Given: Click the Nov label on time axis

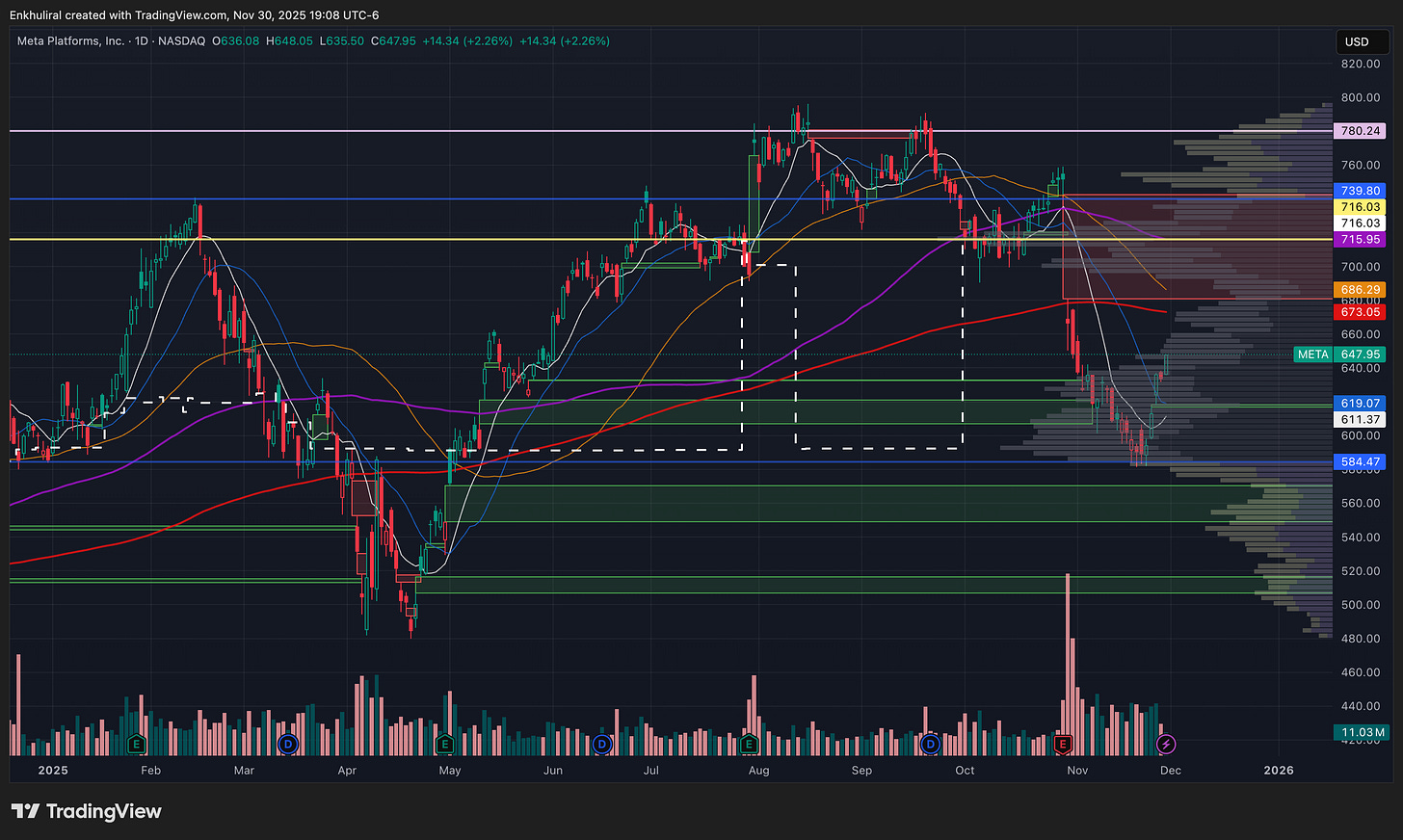Looking at the screenshot, I should point(1077,771).
